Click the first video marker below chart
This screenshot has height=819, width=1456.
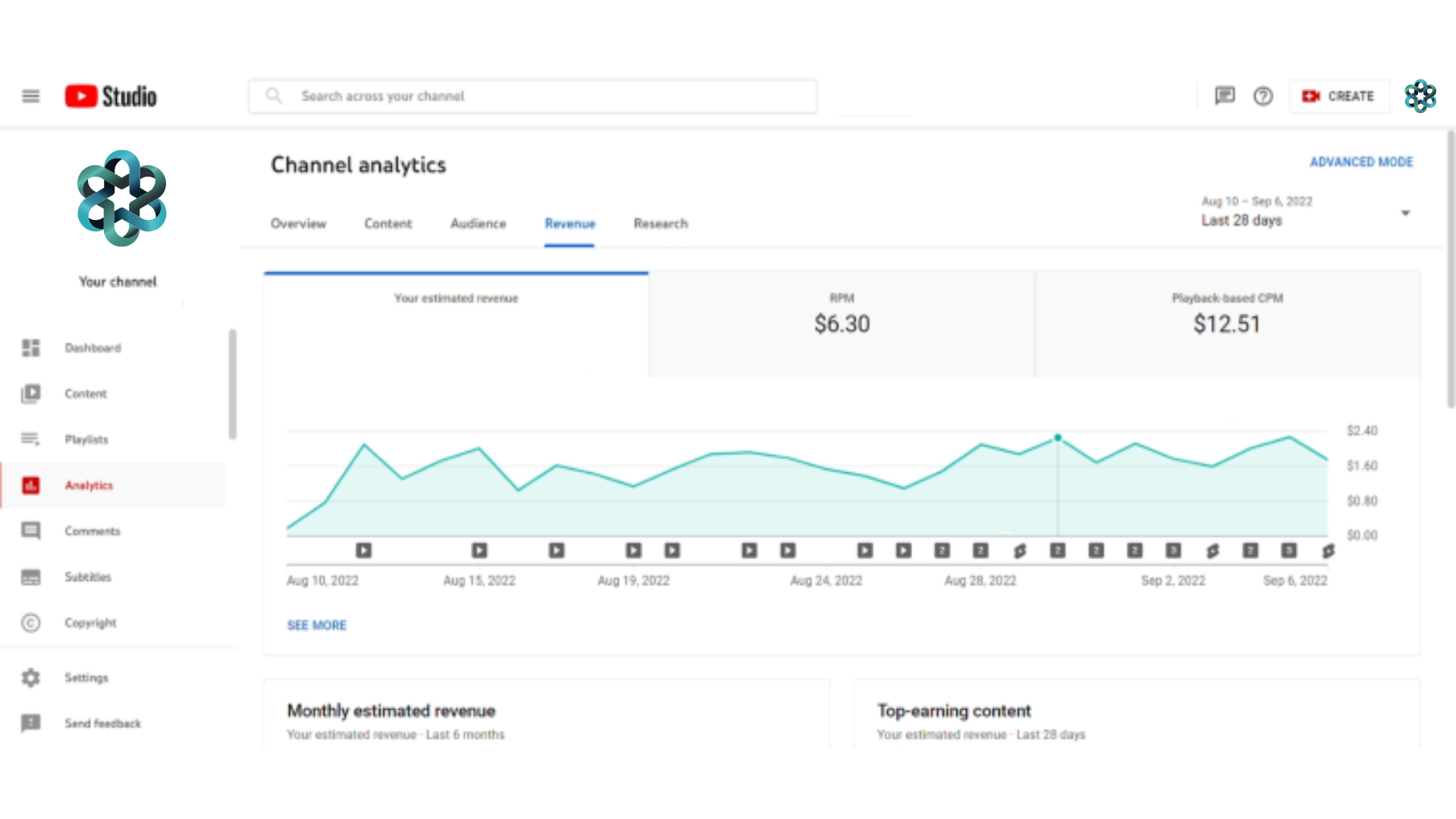tap(364, 551)
